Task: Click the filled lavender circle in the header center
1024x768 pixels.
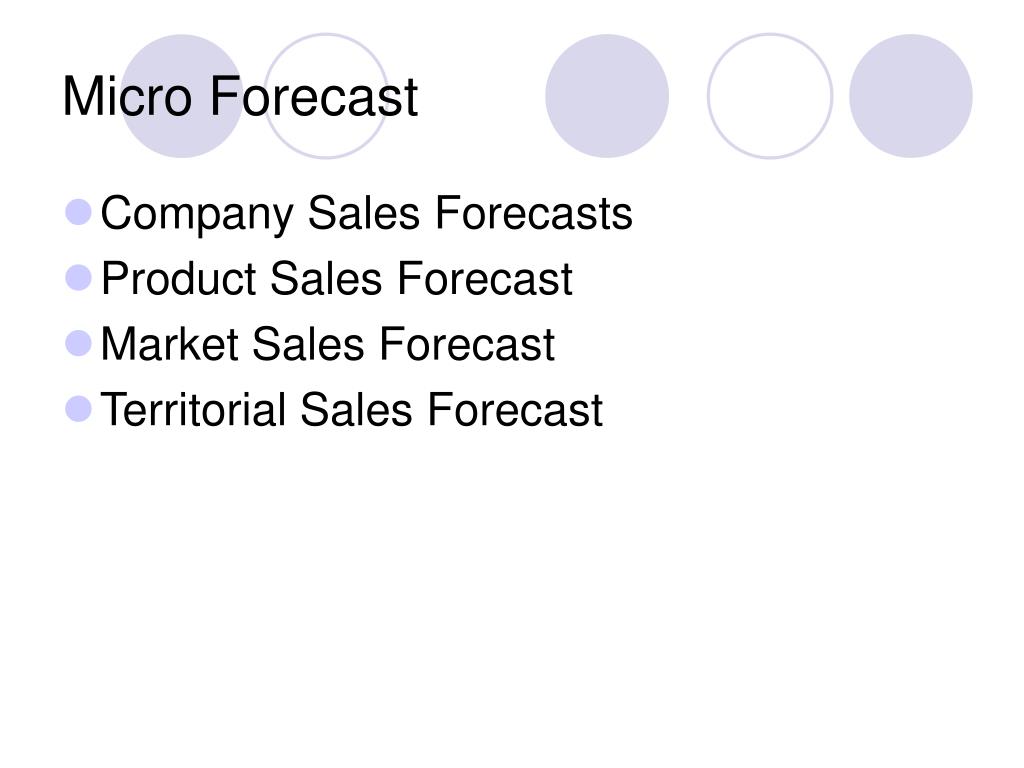Action: [x=607, y=96]
